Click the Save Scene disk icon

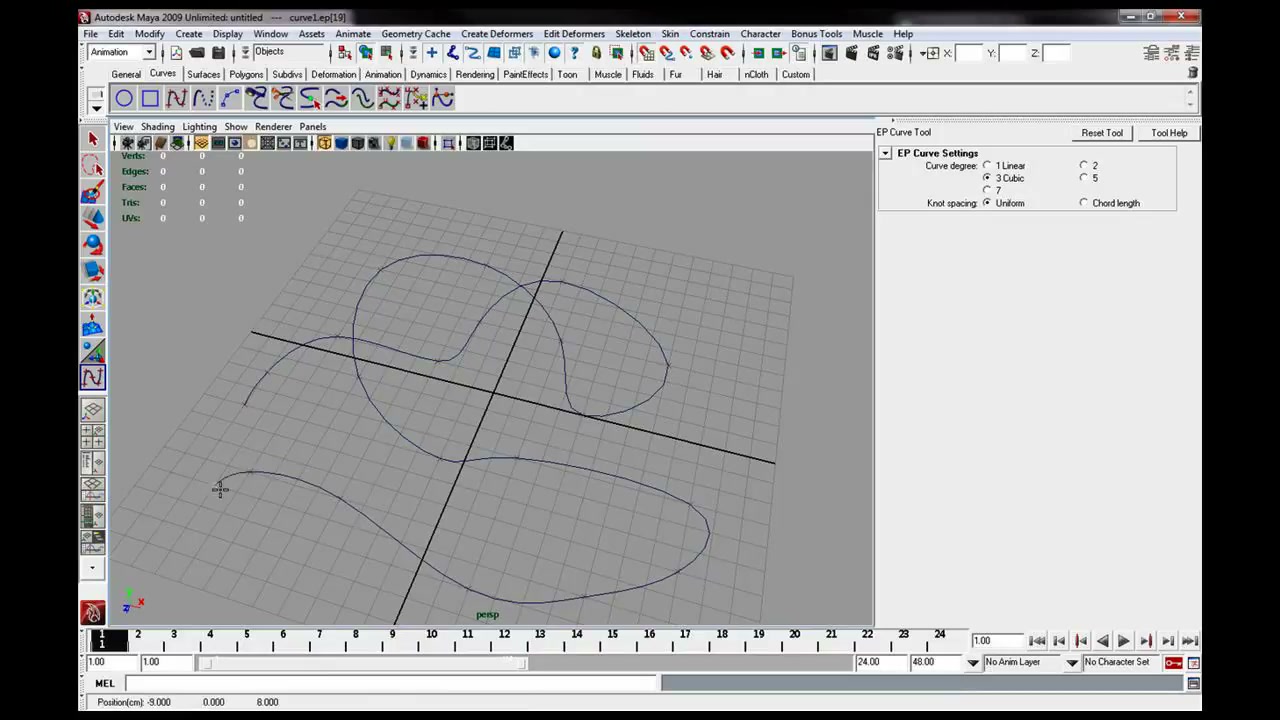pyautogui.click(x=218, y=53)
